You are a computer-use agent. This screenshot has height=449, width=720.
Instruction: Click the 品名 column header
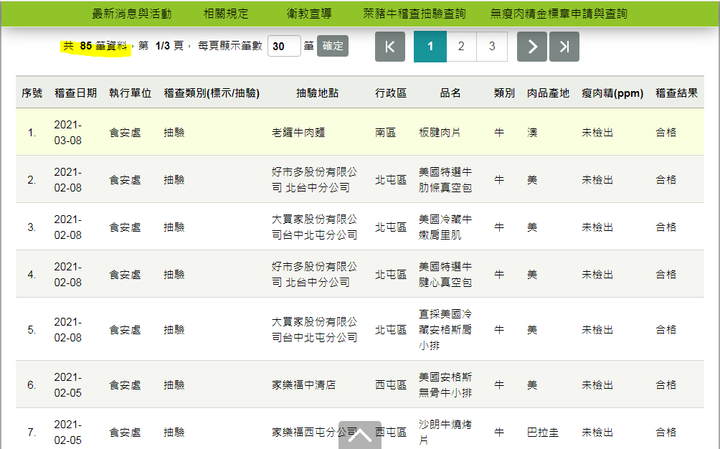coord(450,93)
